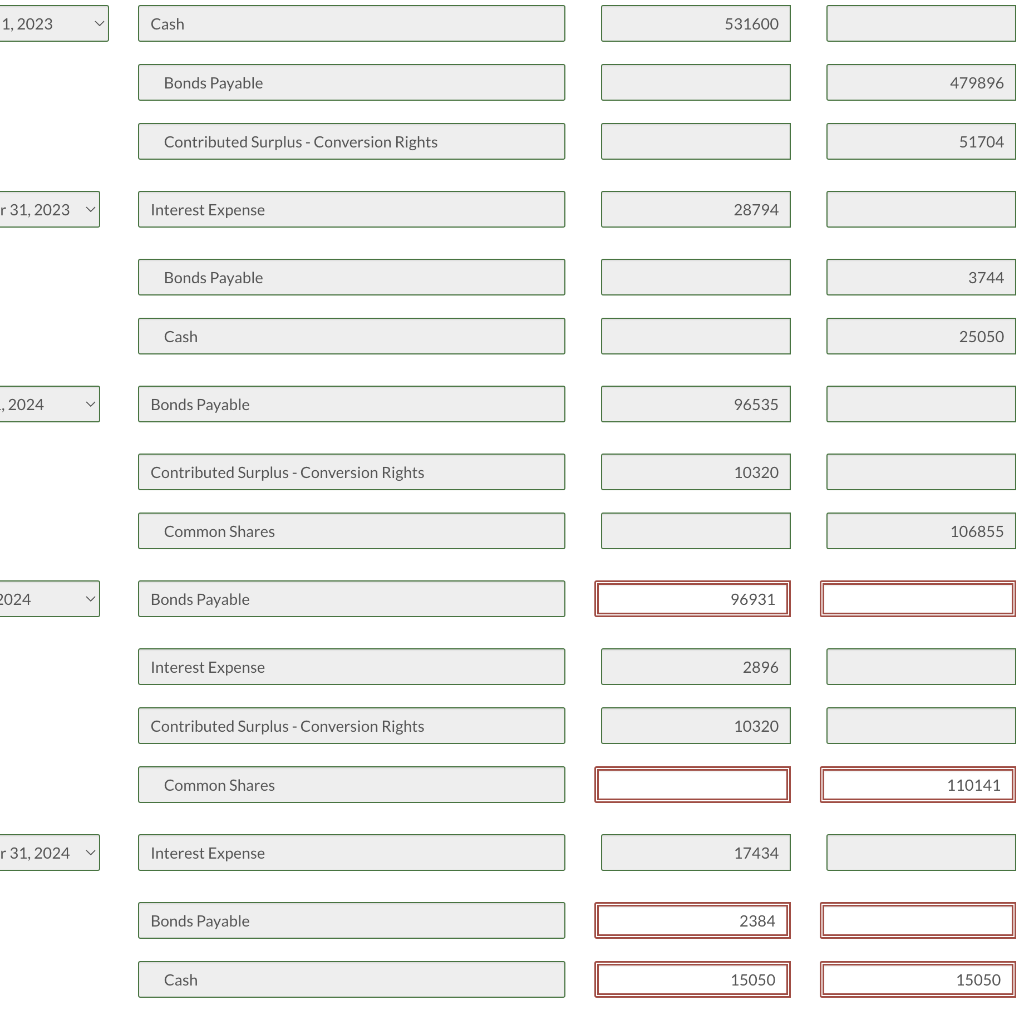Click the debit amount 28794
The width and height of the screenshot is (1024, 1015).
coord(696,210)
